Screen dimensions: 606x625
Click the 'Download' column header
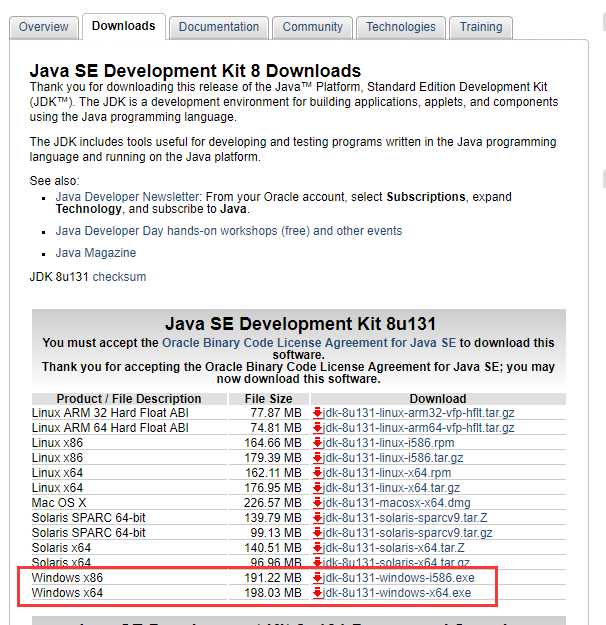(x=438, y=399)
